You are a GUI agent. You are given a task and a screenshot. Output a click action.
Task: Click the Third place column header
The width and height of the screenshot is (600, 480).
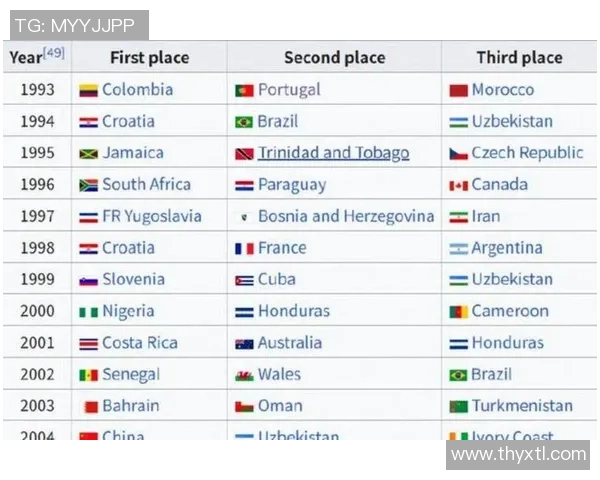click(519, 58)
